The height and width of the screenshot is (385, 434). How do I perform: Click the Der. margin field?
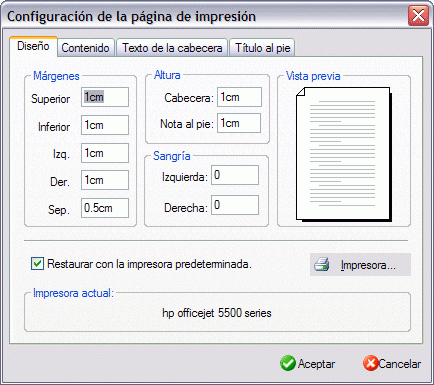point(105,180)
